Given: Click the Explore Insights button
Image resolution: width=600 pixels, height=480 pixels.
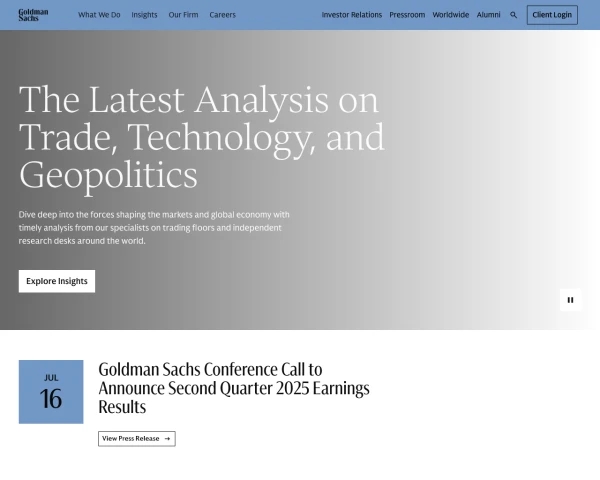Looking at the screenshot, I should (57, 281).
